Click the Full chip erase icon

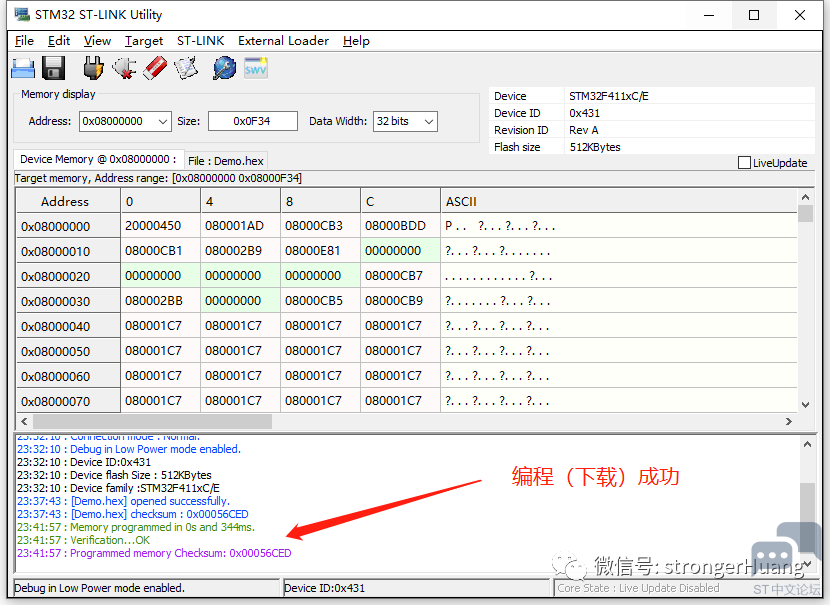[x=155, y=68]
